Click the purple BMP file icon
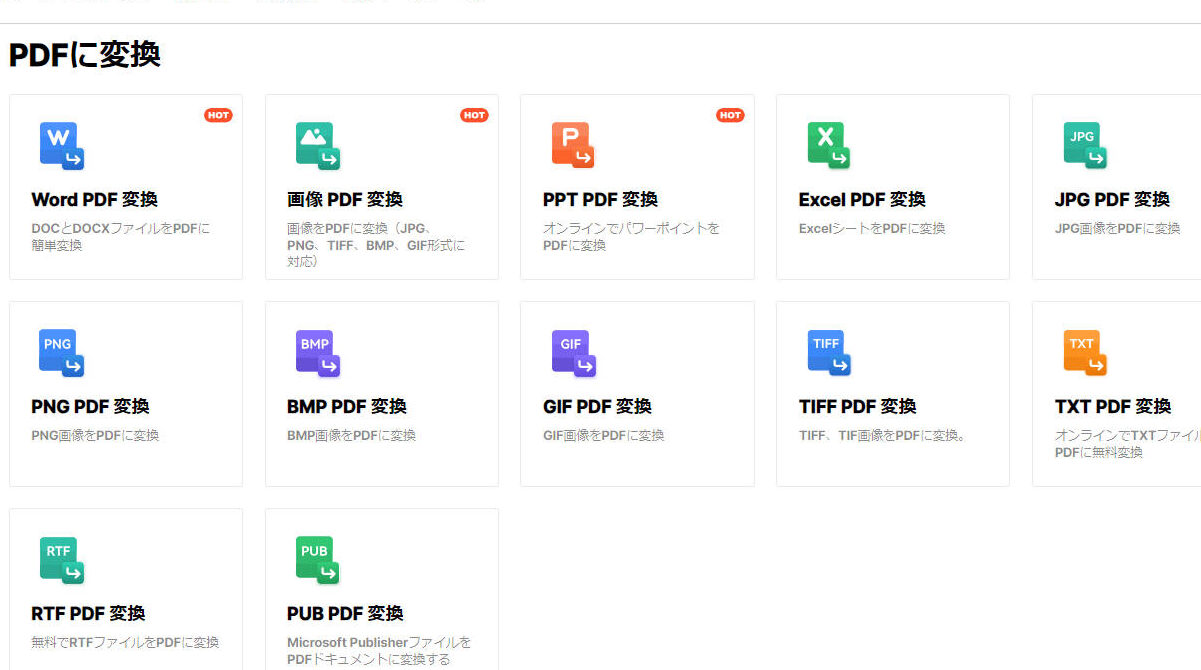This screenshot has width=1201, height=670. click(x=318, y=353)
